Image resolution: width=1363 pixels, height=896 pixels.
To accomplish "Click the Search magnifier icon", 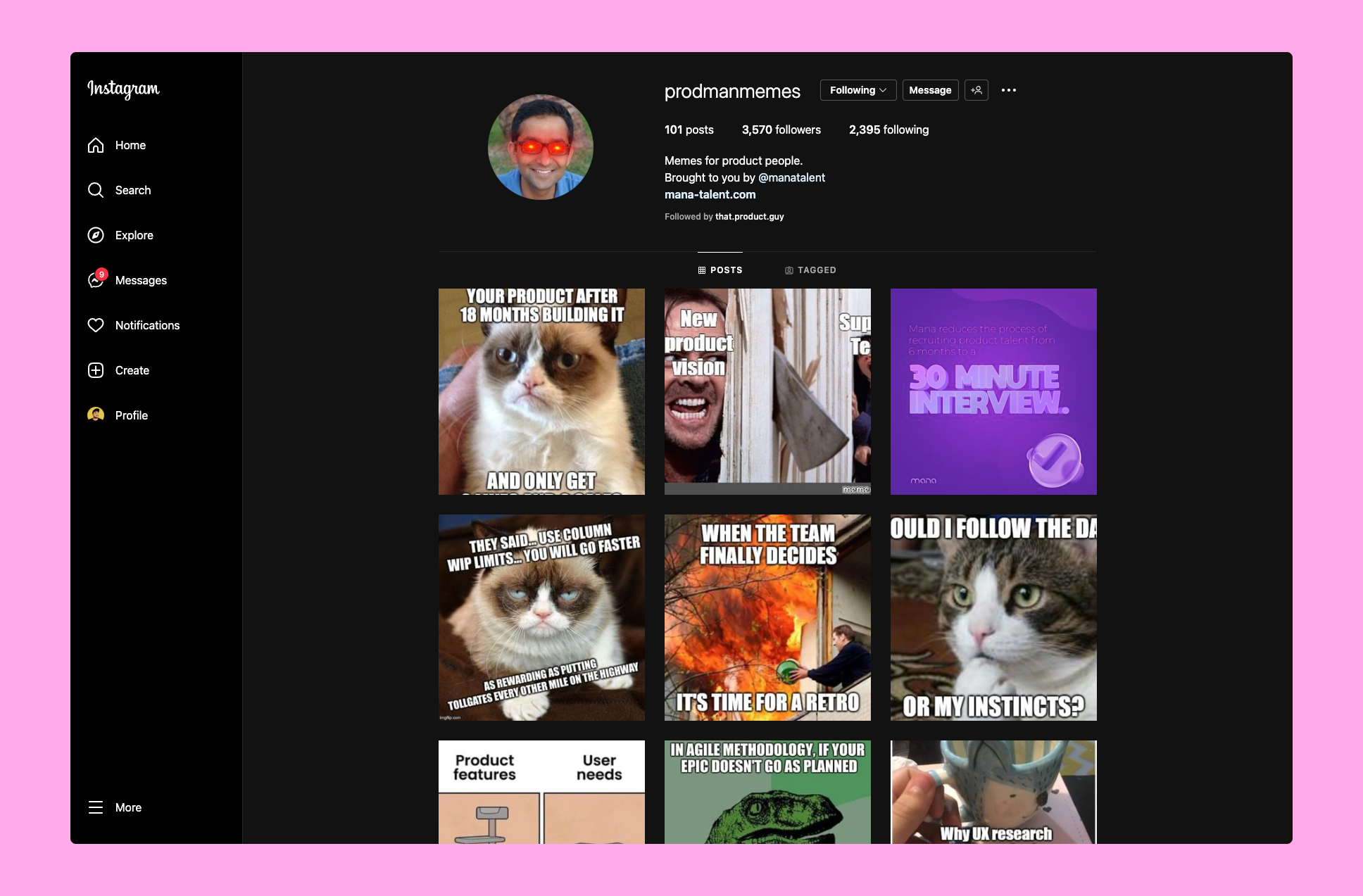I will click(96, 190).
